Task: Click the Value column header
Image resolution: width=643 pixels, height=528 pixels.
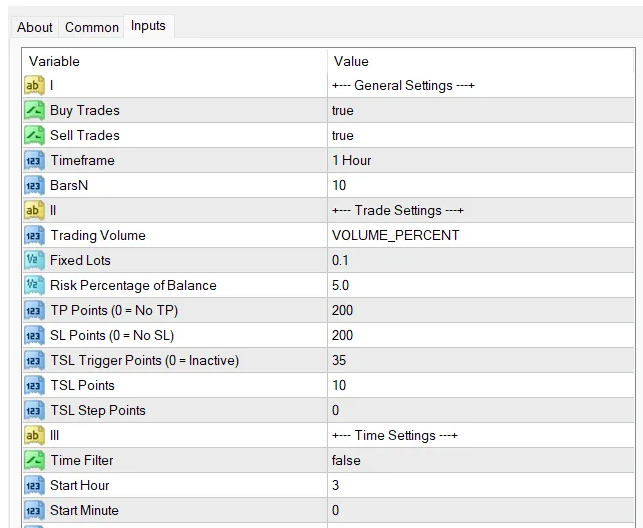Action: pyautogui.click(x=351, y=61)
